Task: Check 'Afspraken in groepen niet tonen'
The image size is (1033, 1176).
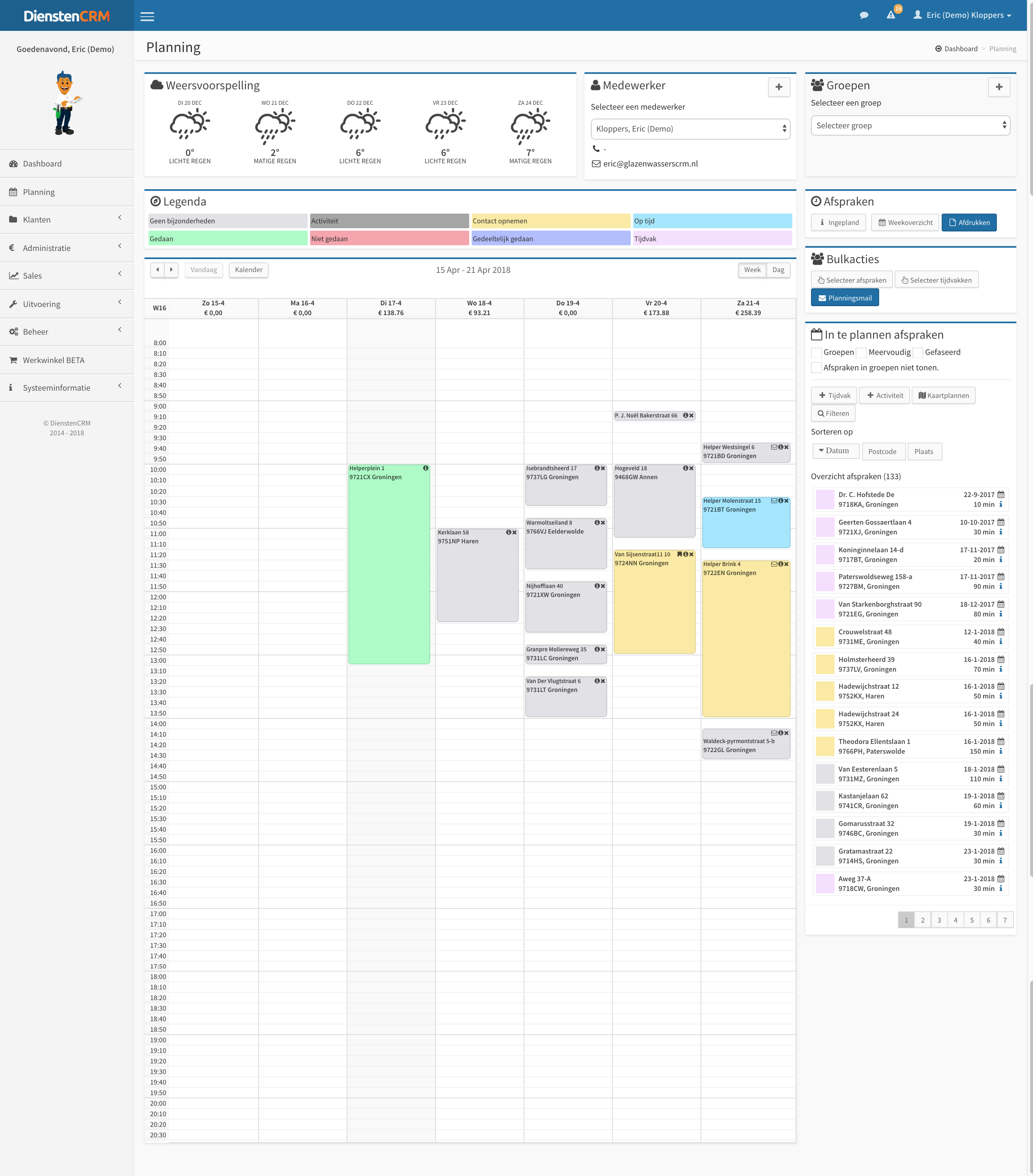Action: point(816,367)
